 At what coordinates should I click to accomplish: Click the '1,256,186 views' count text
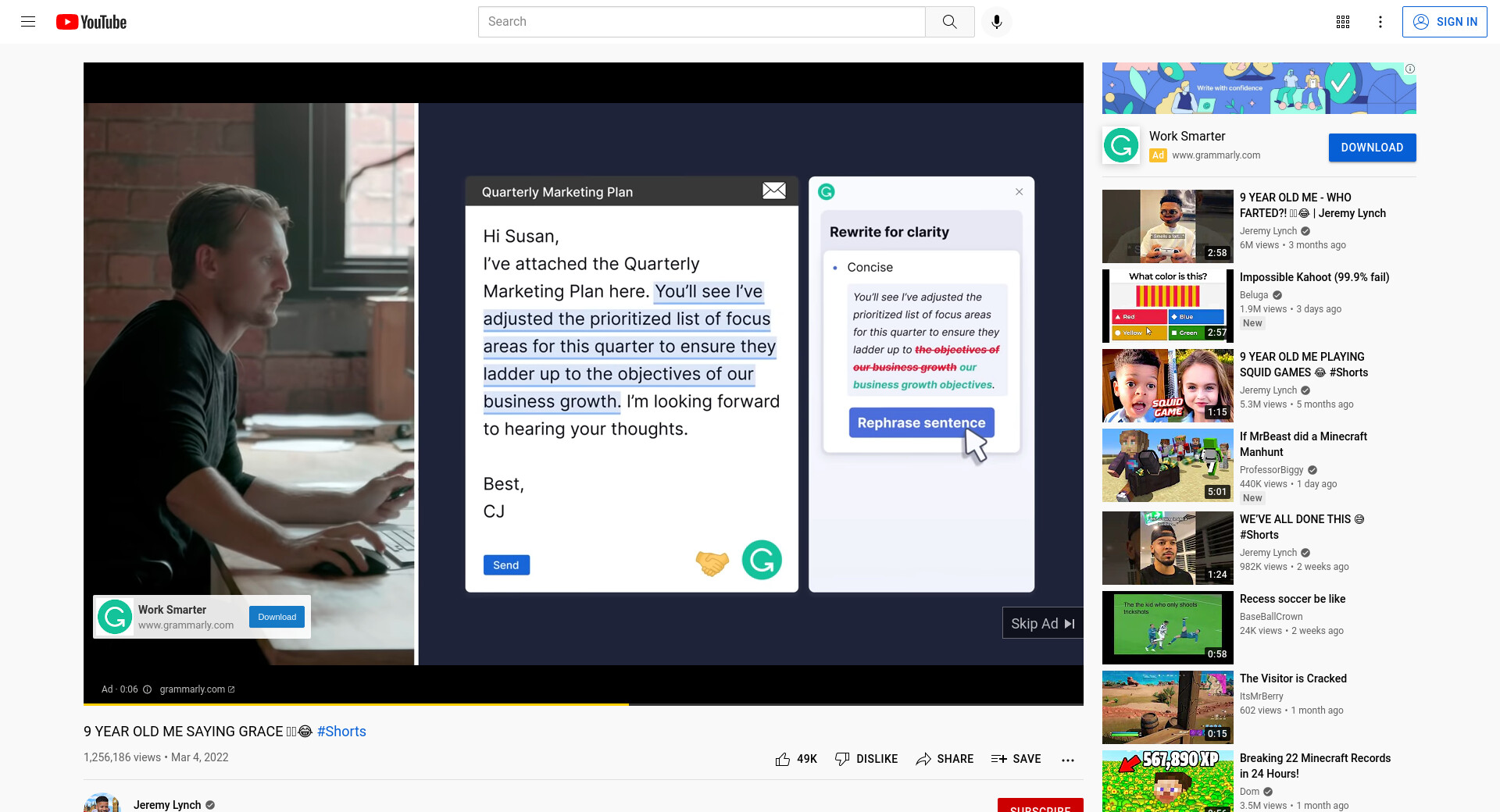122,757
